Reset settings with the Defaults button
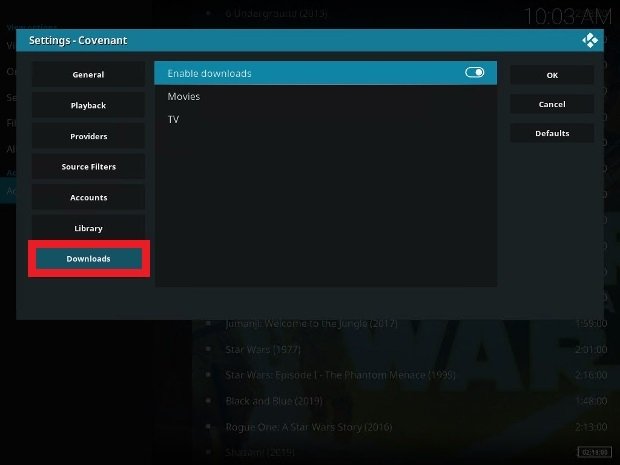Image resolution: width=620 pixels, height=465 pixels. click(x=552, y=133)
